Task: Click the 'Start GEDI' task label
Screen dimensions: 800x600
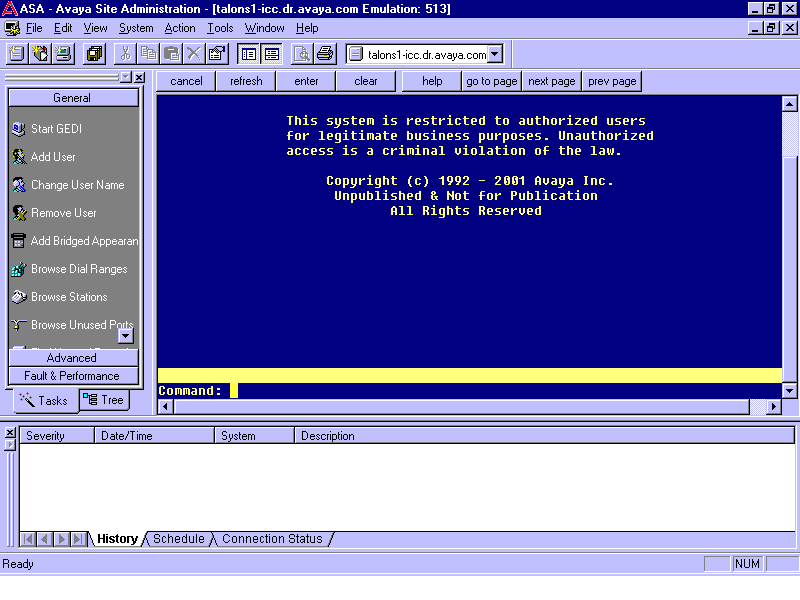Action: 56,129
